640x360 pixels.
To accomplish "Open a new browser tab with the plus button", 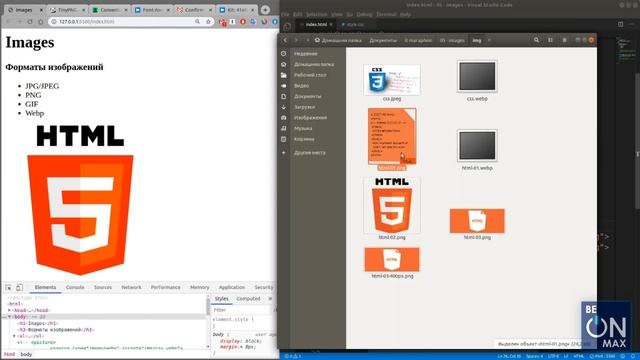I will [265, 9].
